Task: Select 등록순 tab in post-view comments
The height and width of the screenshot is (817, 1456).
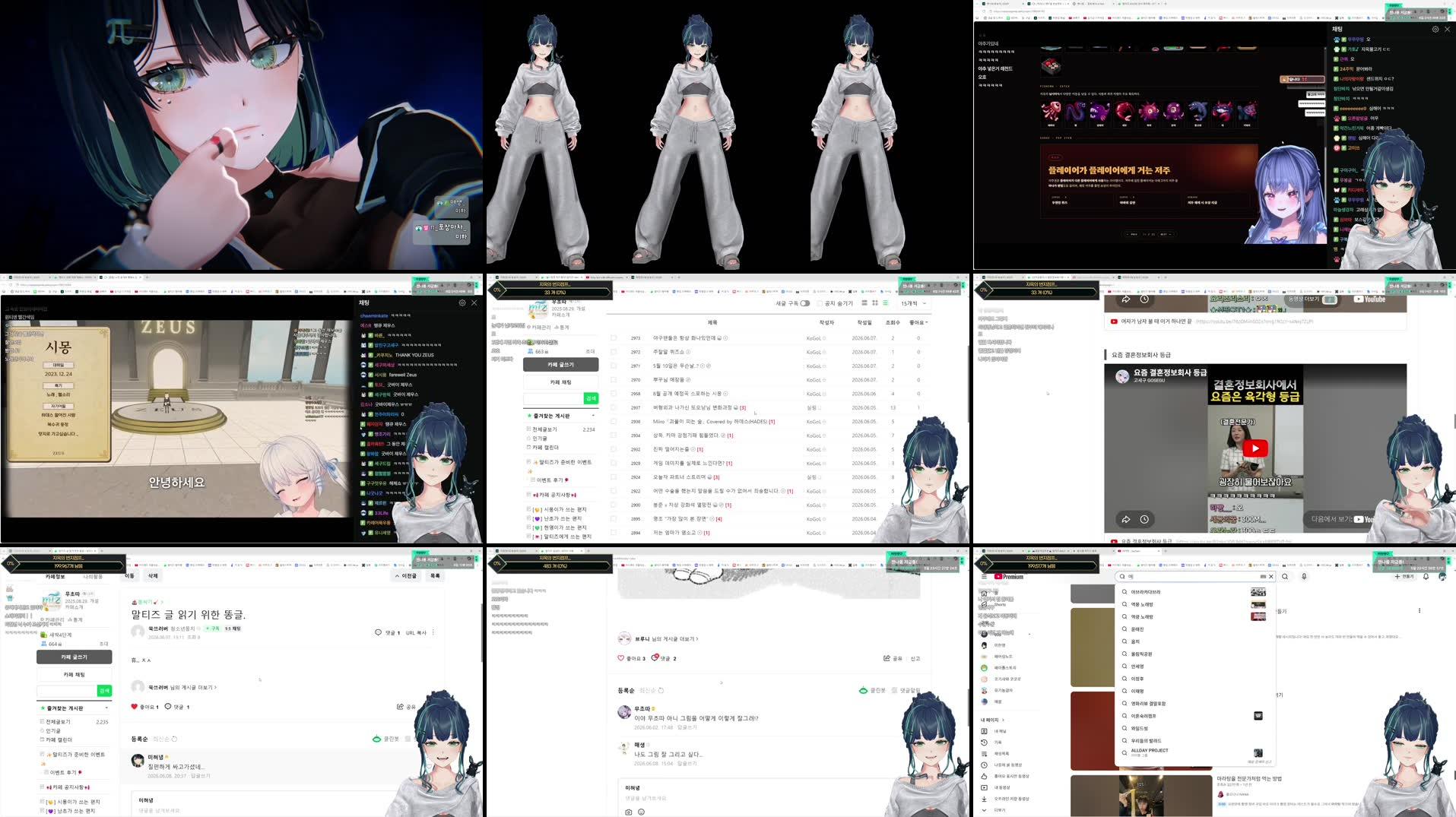Action: 139,739
